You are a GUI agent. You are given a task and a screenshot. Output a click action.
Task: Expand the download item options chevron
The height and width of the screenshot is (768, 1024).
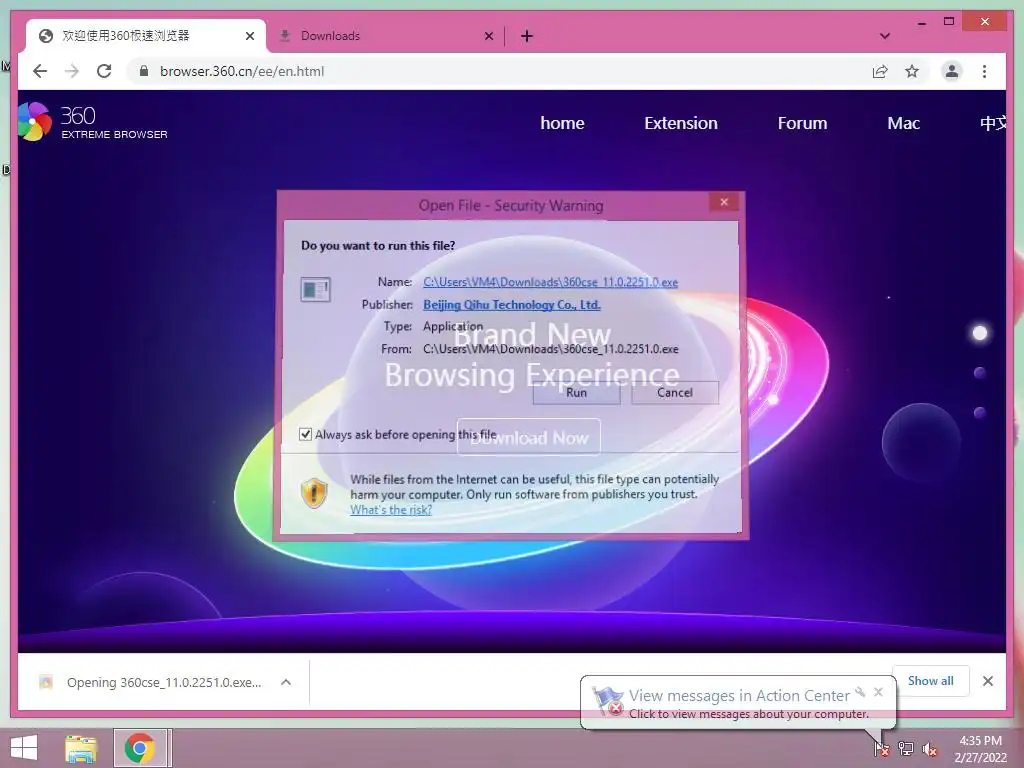[285, 682]
